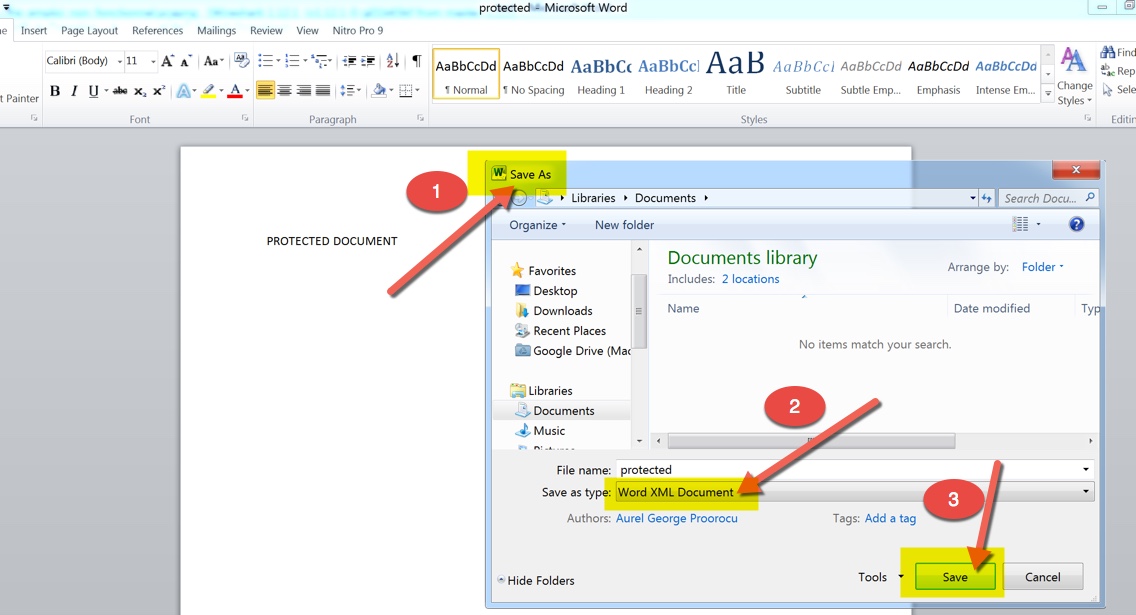Select Downloads in navigation pane
Image resolution: width=1136 pixels, height=615 pixels.
[554, 311]
